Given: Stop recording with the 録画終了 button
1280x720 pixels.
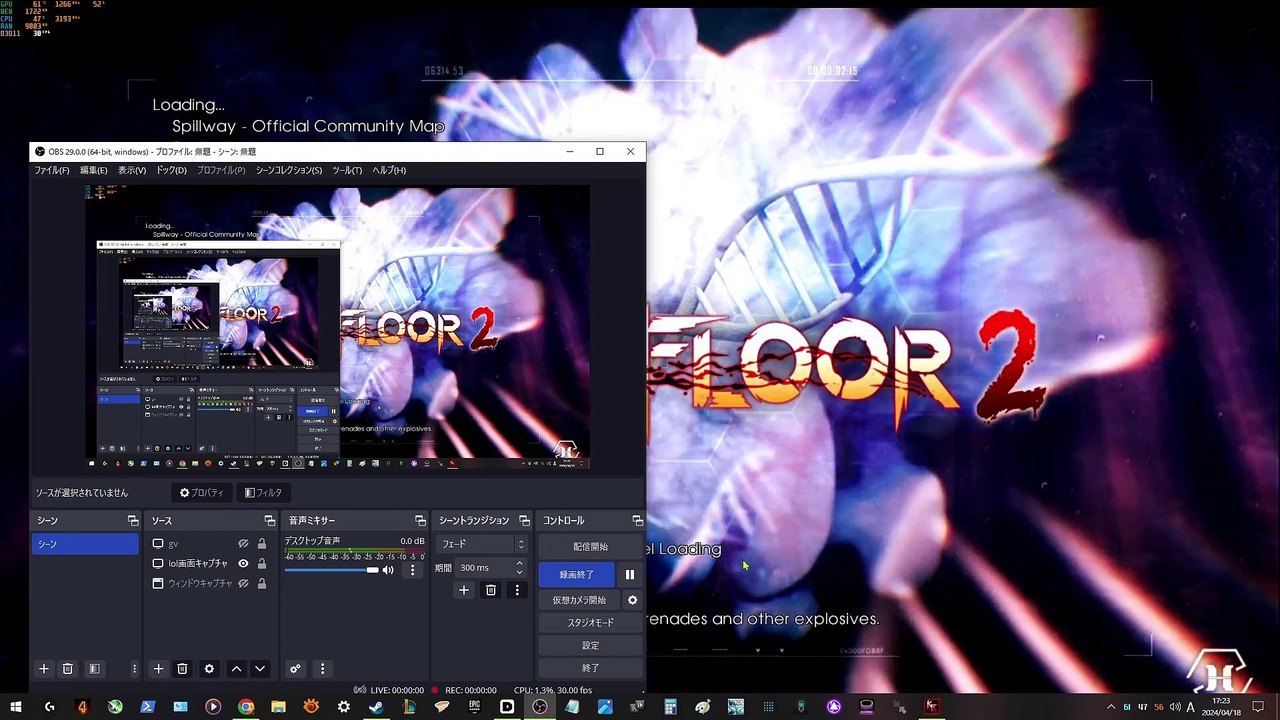Looking at the screenshot, I should (x=576, y=575).
